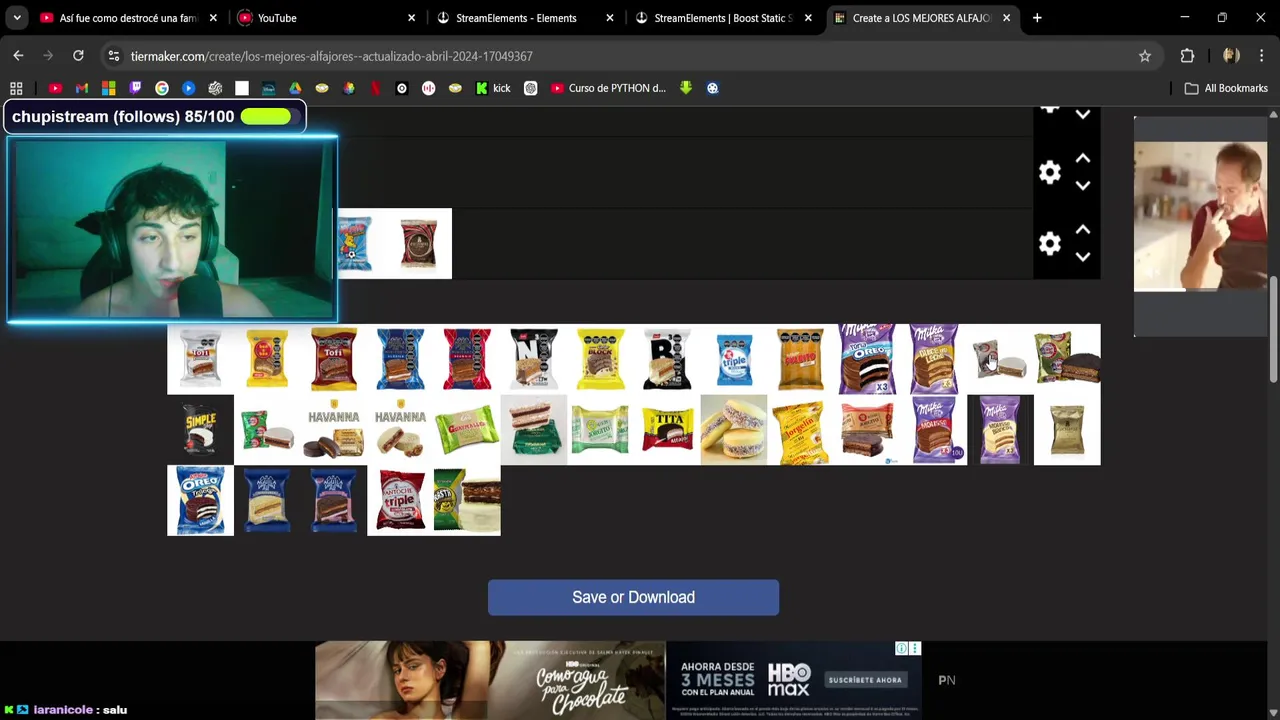Open the Twitch bookmark
Screen dimensions: 1280x720
(x=135, y=88)
